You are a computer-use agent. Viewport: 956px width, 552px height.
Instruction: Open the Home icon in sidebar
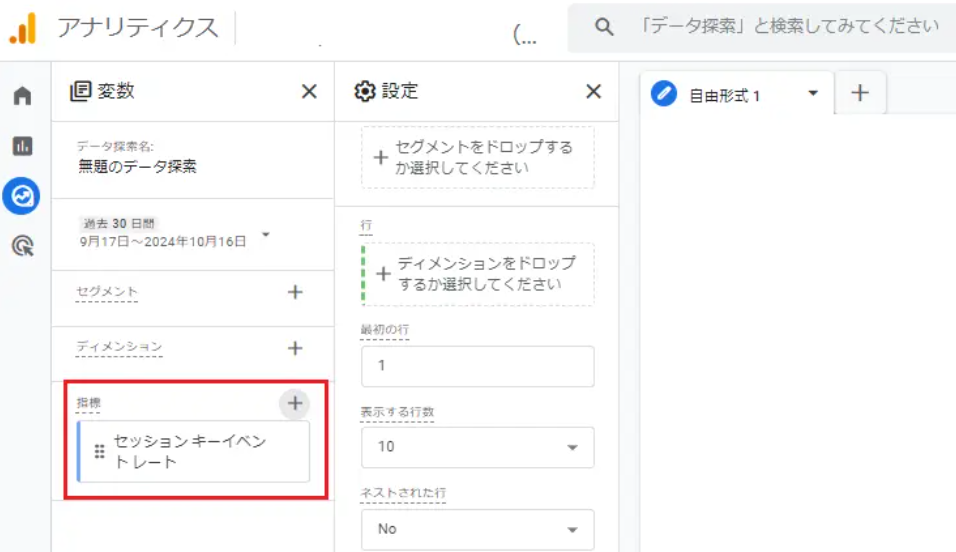pyautogui.click(x=23, y=95)
